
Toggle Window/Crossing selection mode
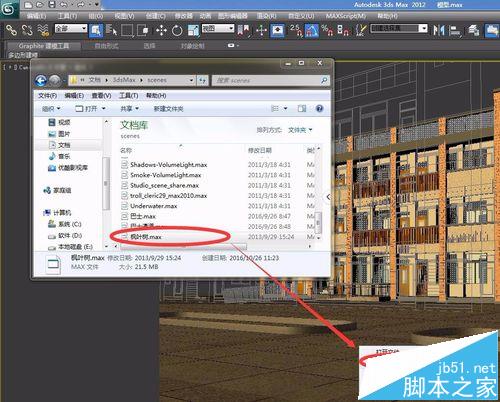click(x=144, y=30)
